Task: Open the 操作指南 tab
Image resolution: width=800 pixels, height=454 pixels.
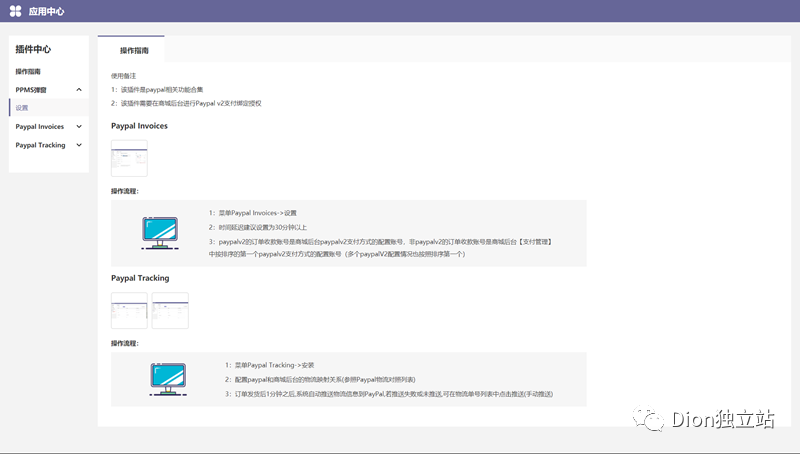Action: tap(134, 50)
